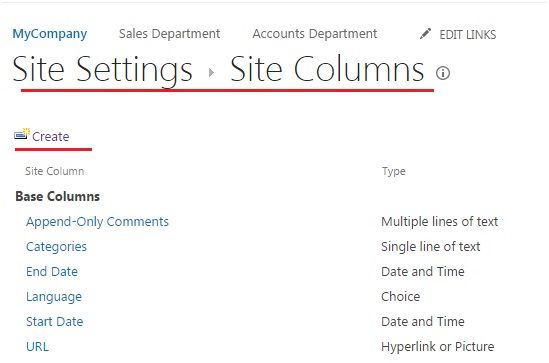Viewport: 549px width, 363px height.
Task: Click the Site Column header
Action: [x=55, y=171]
